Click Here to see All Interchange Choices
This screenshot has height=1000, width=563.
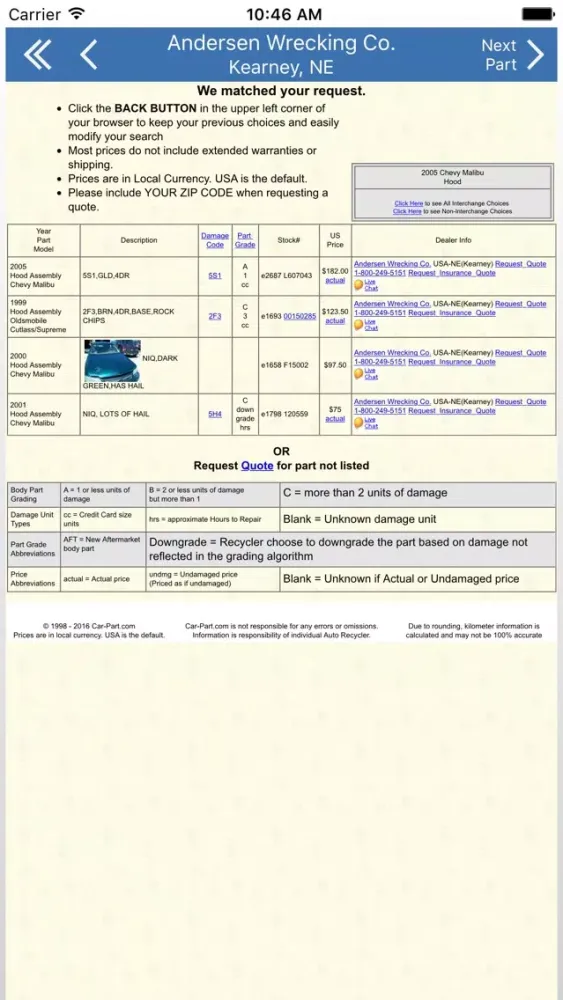pyautogui.click(x=408, y=203)
